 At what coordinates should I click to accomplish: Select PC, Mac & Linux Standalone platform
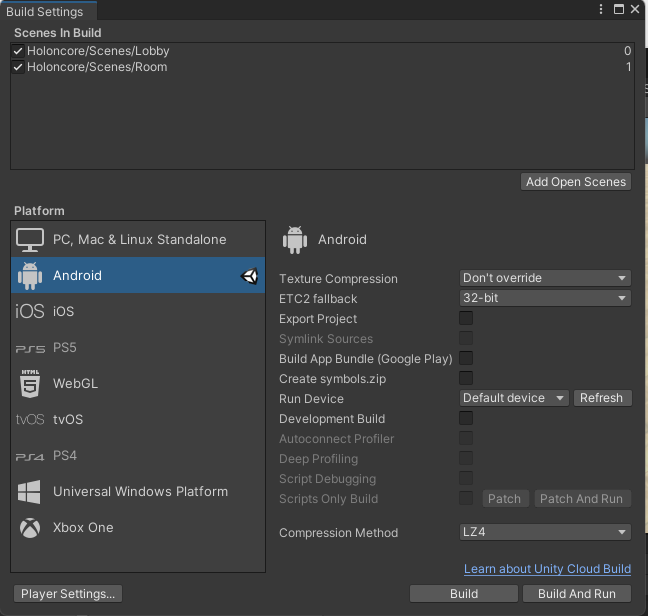pyautogui.click(x=138, y=240)
